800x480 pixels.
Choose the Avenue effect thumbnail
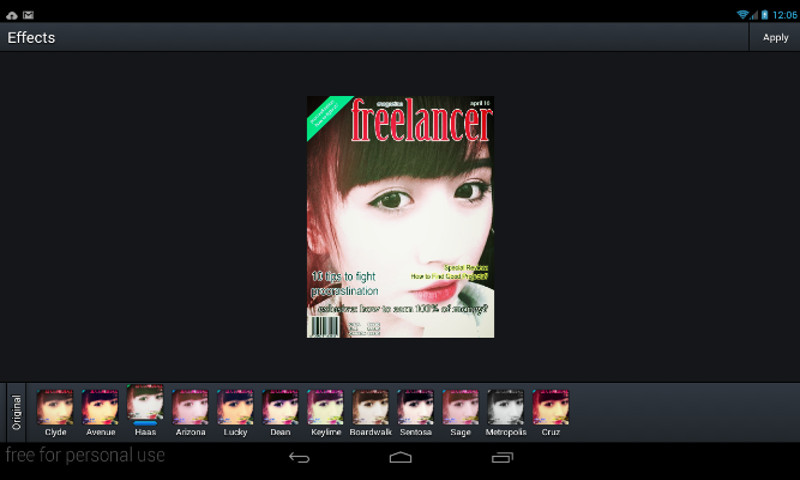tap(100, 407)
